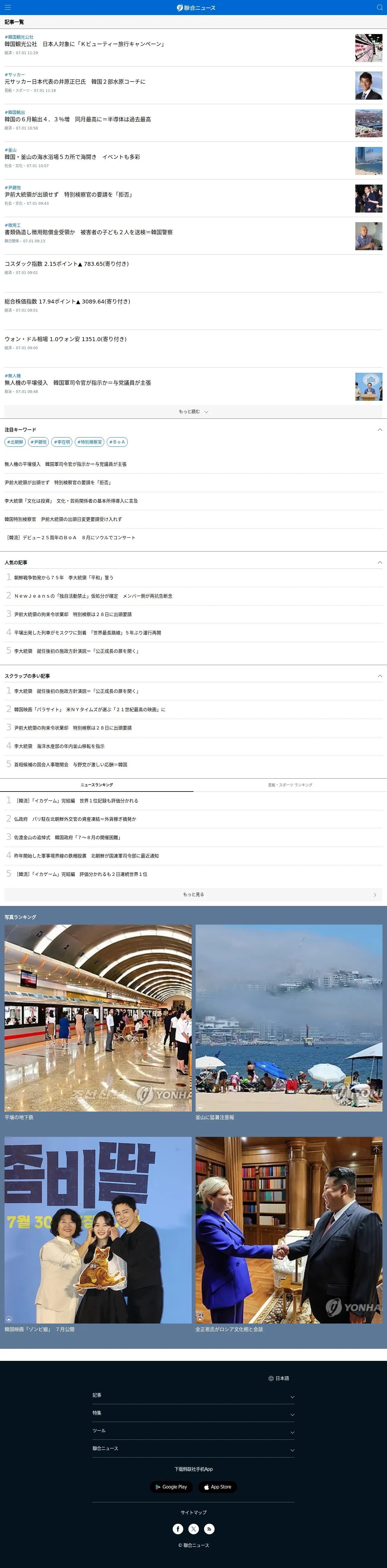Click the Yonhap News logo in header

pos(196,7)
